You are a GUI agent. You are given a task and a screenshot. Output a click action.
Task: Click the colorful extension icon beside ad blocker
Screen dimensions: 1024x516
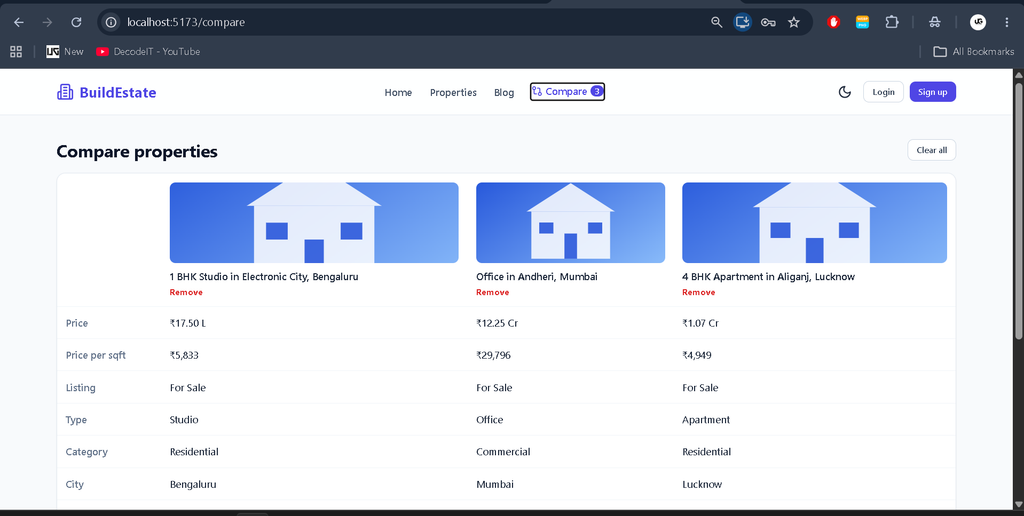coord(862,22)
